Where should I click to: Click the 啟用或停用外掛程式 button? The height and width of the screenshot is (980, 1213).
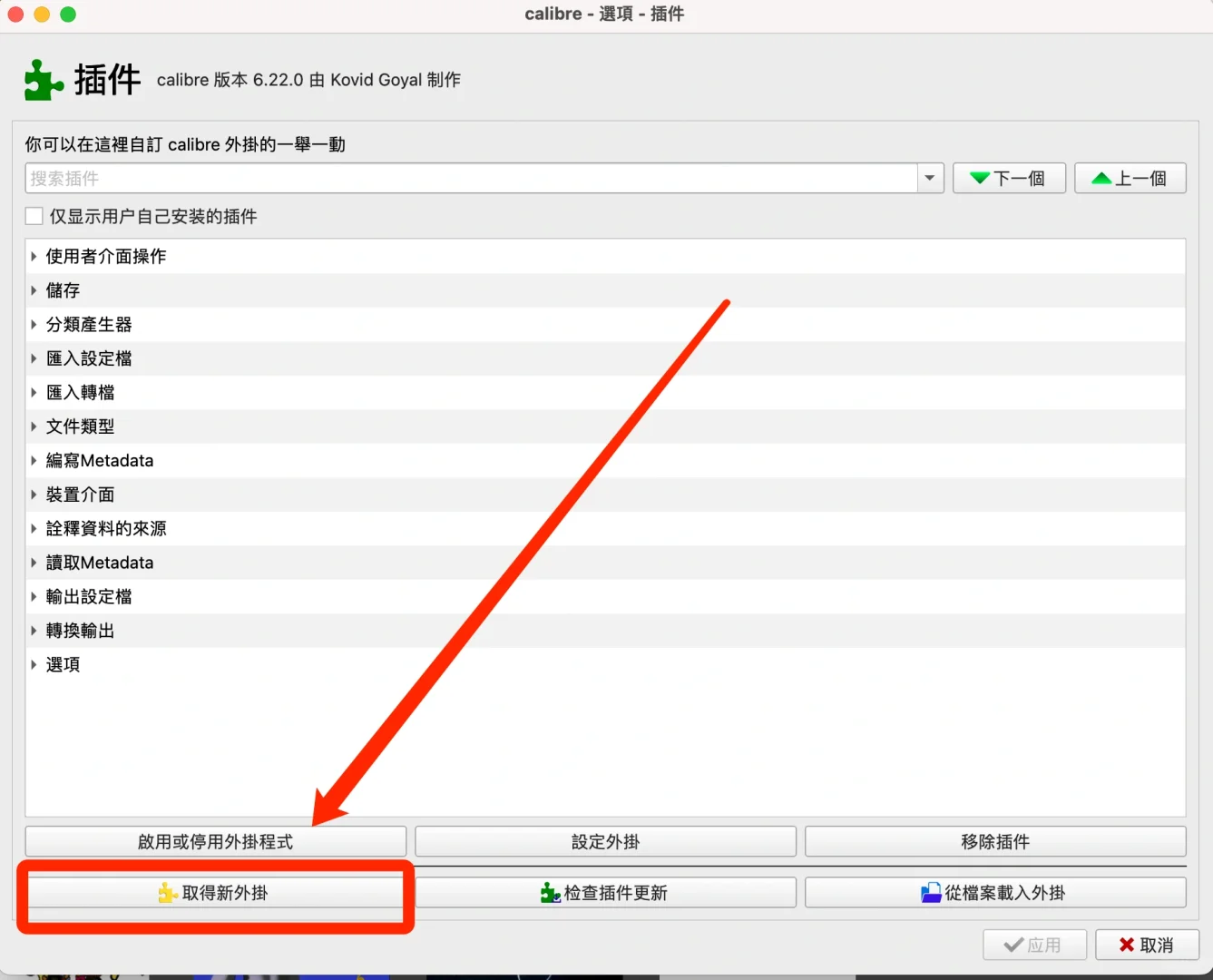tap(216, 841)
